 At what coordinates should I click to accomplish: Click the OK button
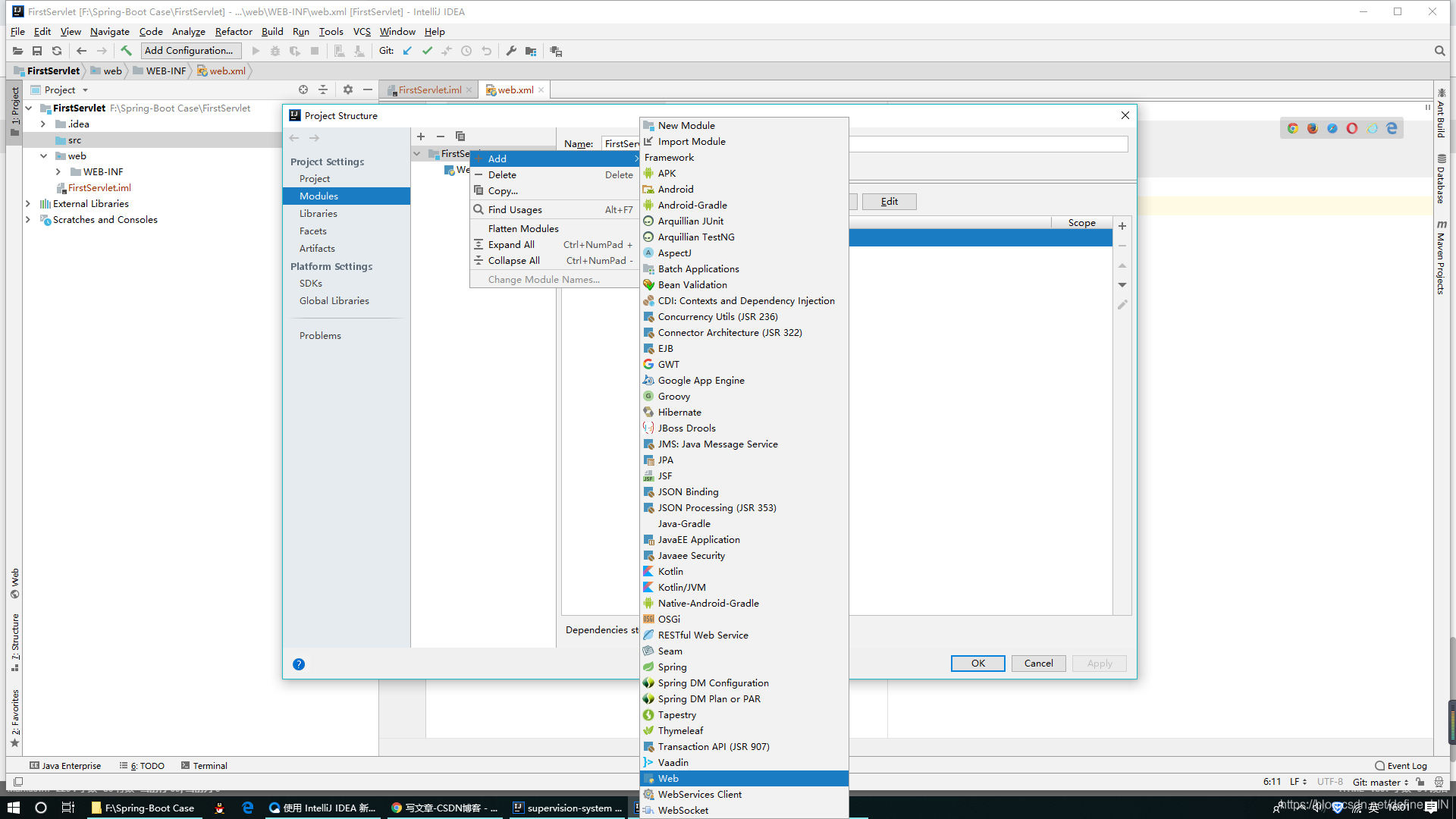pos(978,664)
